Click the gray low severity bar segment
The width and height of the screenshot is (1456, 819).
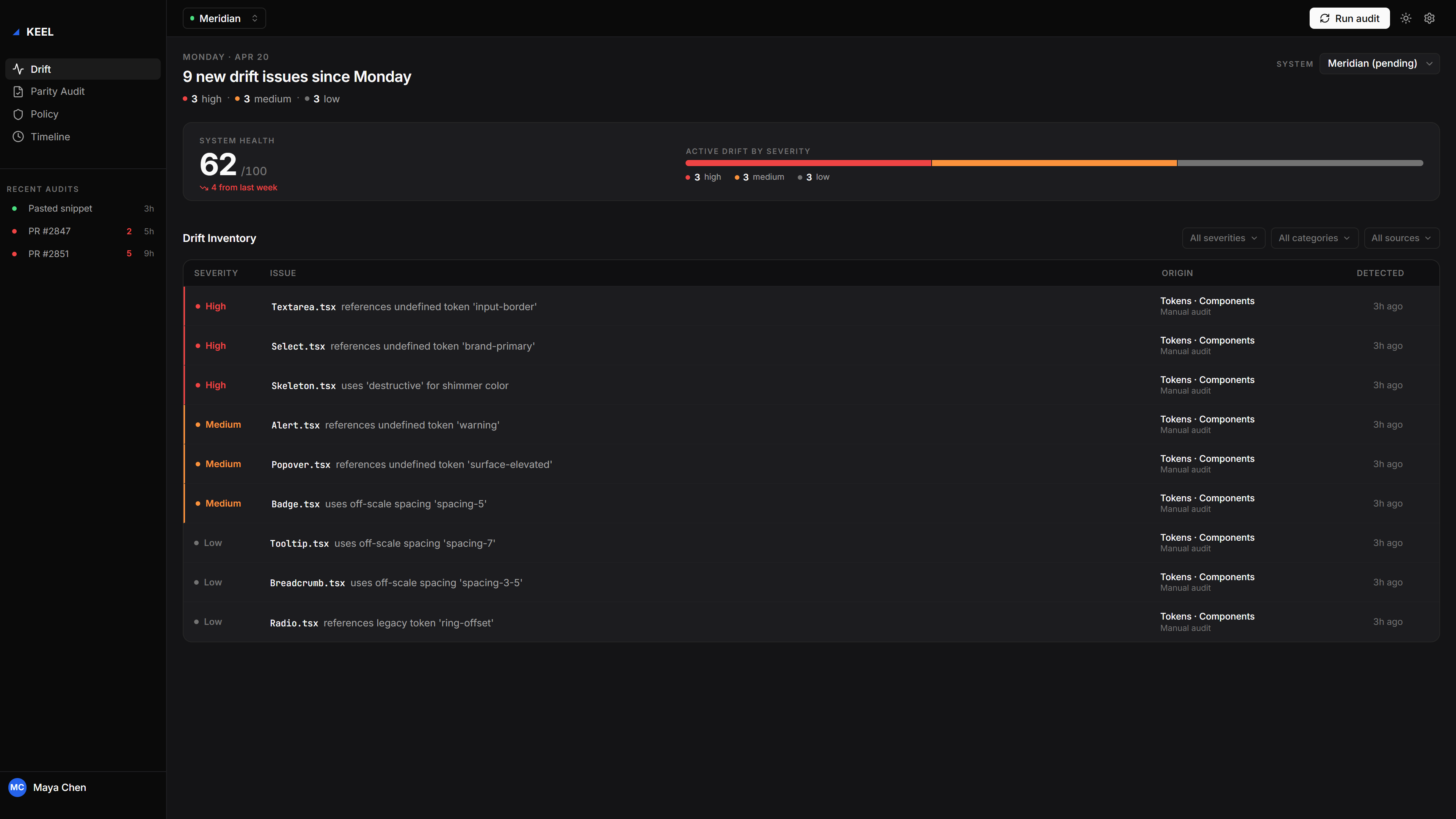(x=1300, y=163)
